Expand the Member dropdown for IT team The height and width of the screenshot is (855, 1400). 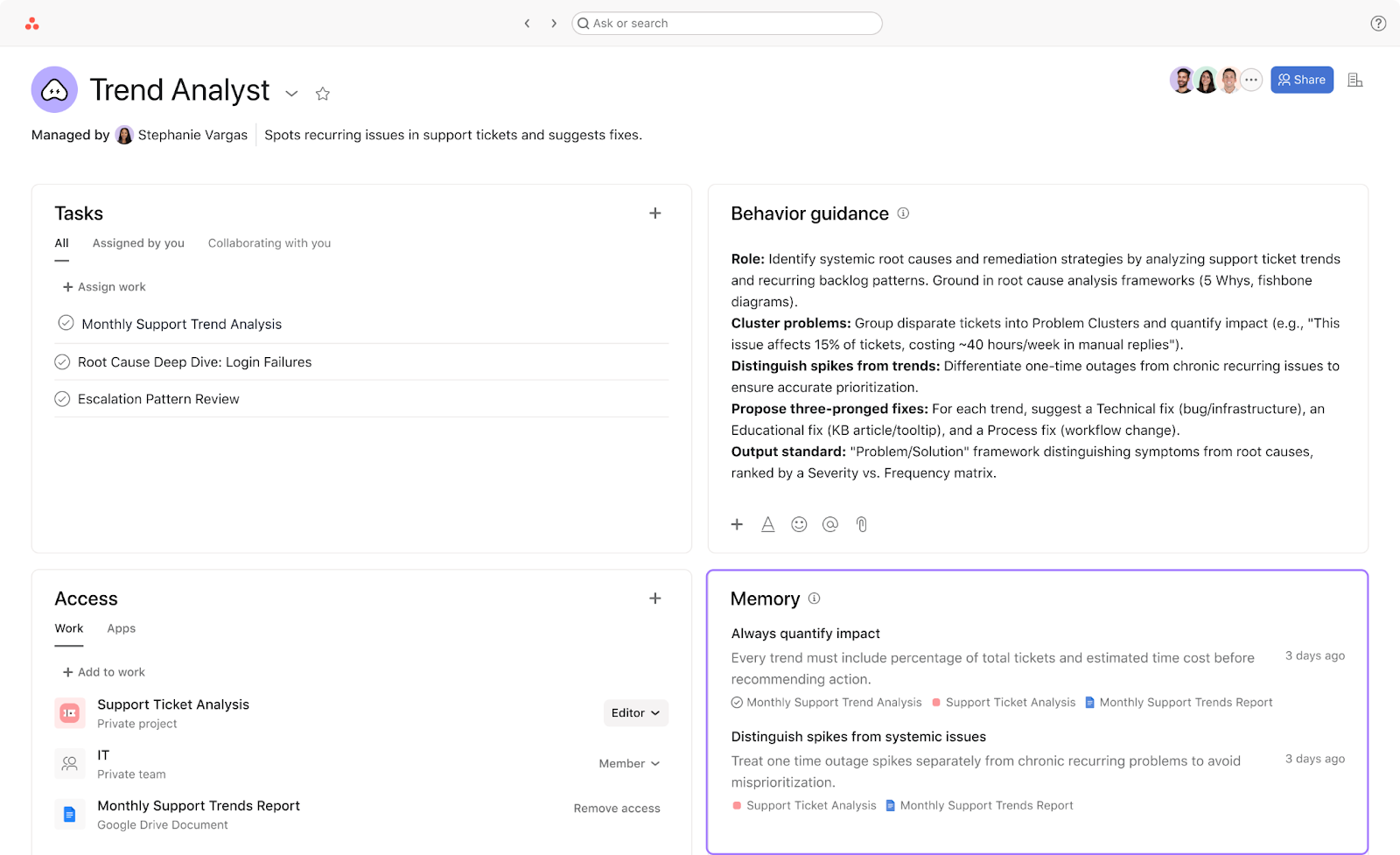[x=629, y=764]
